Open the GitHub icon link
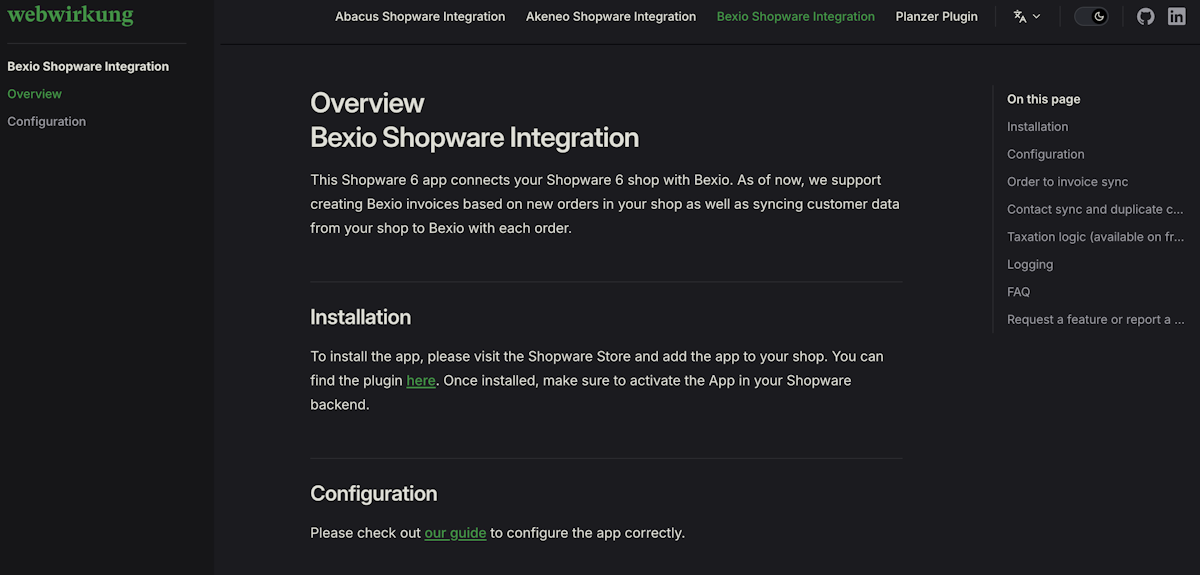Screen dimensions: 1200x575 (x=1146, y=16)
